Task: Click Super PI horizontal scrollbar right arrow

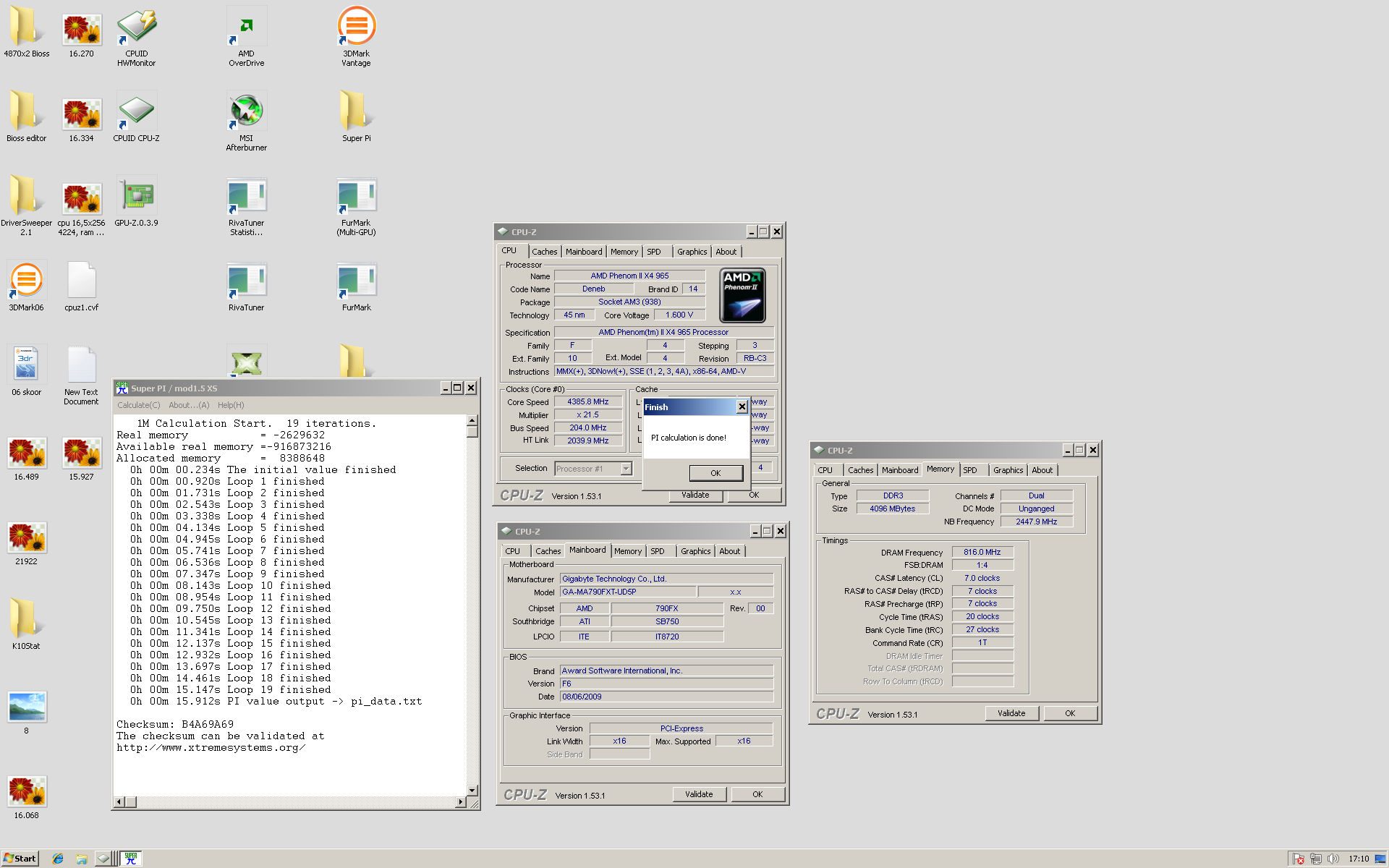Action: point(461,802)
